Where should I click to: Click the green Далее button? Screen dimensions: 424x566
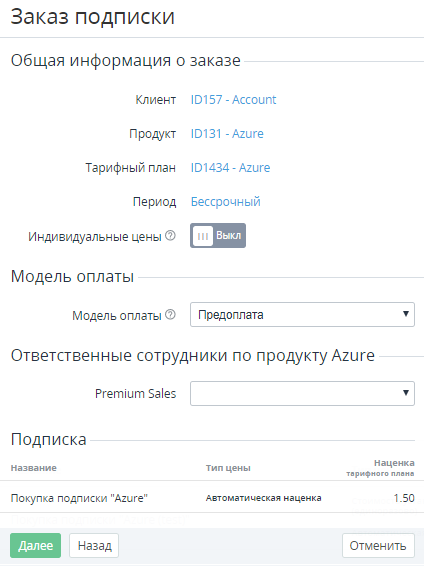[35, 545]
